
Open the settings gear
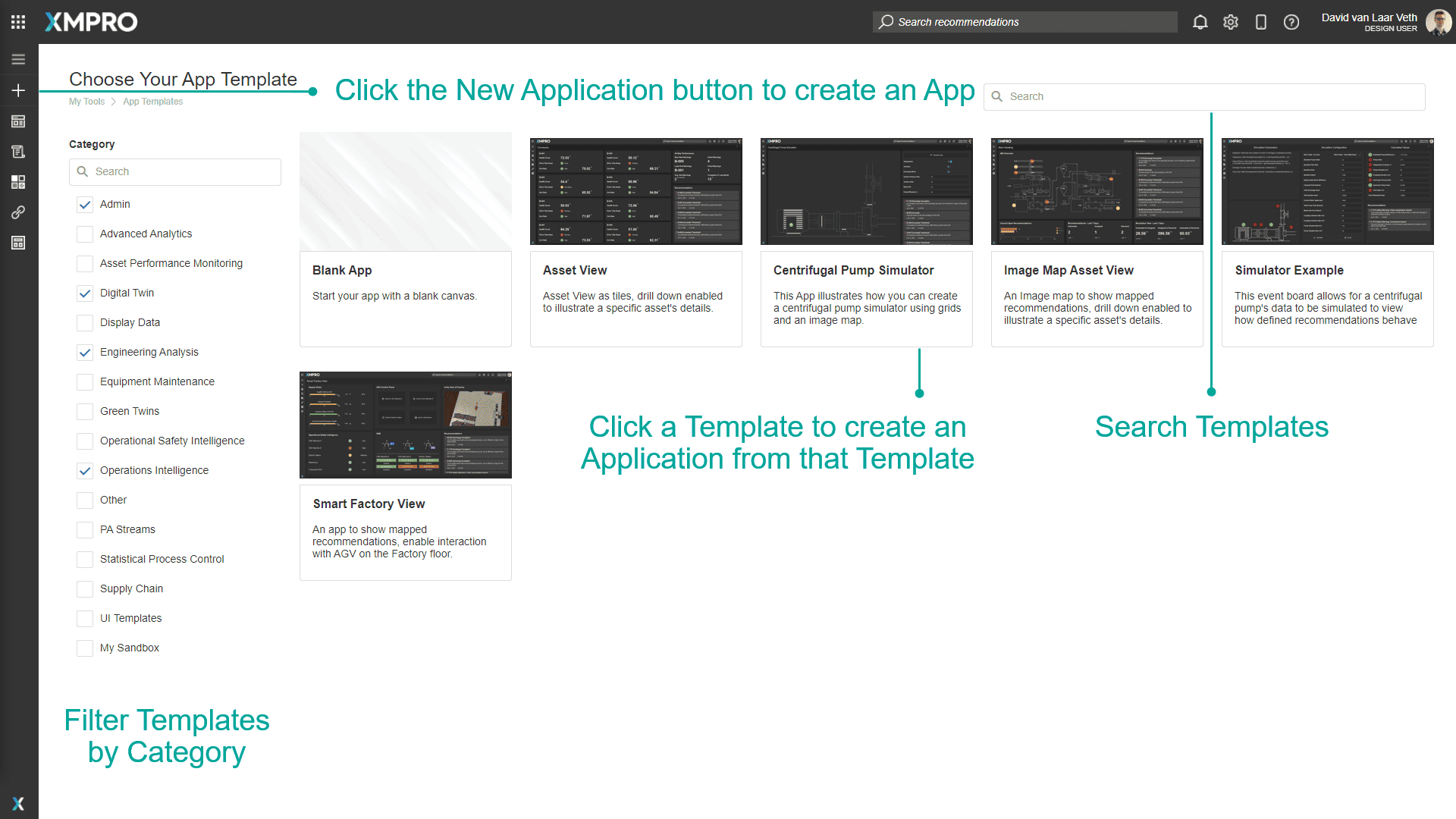click(1230, 22)
